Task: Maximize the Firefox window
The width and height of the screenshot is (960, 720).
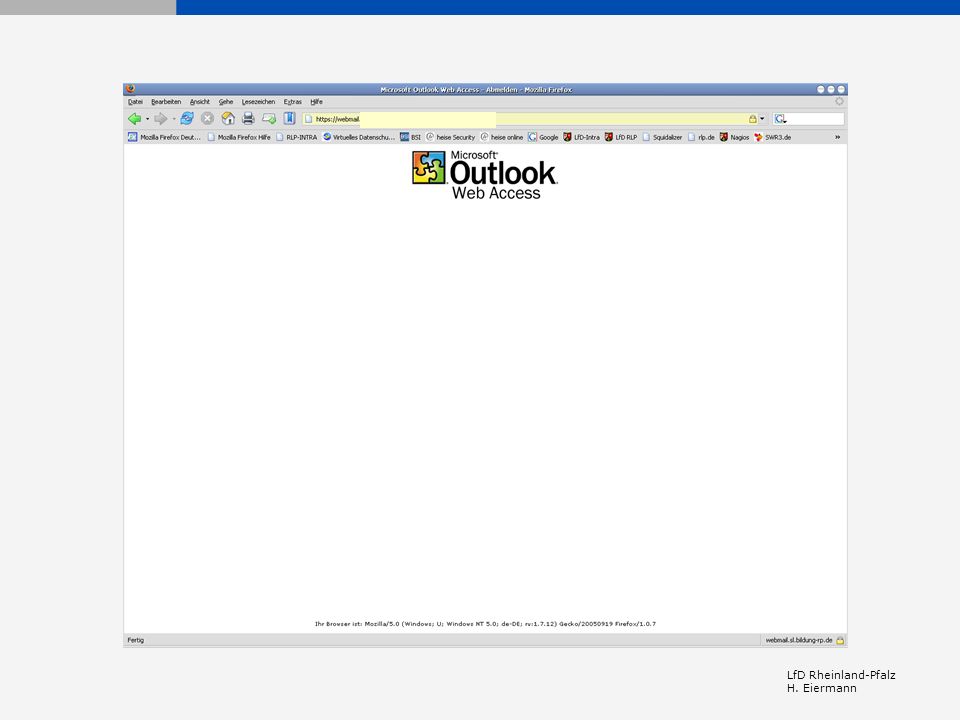Action: tap(831, 89)
